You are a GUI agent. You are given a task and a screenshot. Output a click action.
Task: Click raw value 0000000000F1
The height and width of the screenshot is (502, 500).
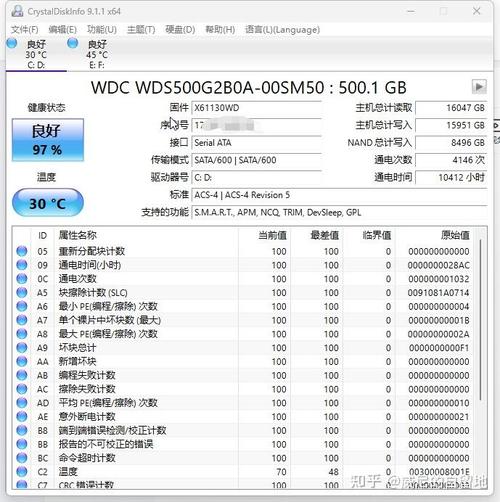tap(439, 348)
